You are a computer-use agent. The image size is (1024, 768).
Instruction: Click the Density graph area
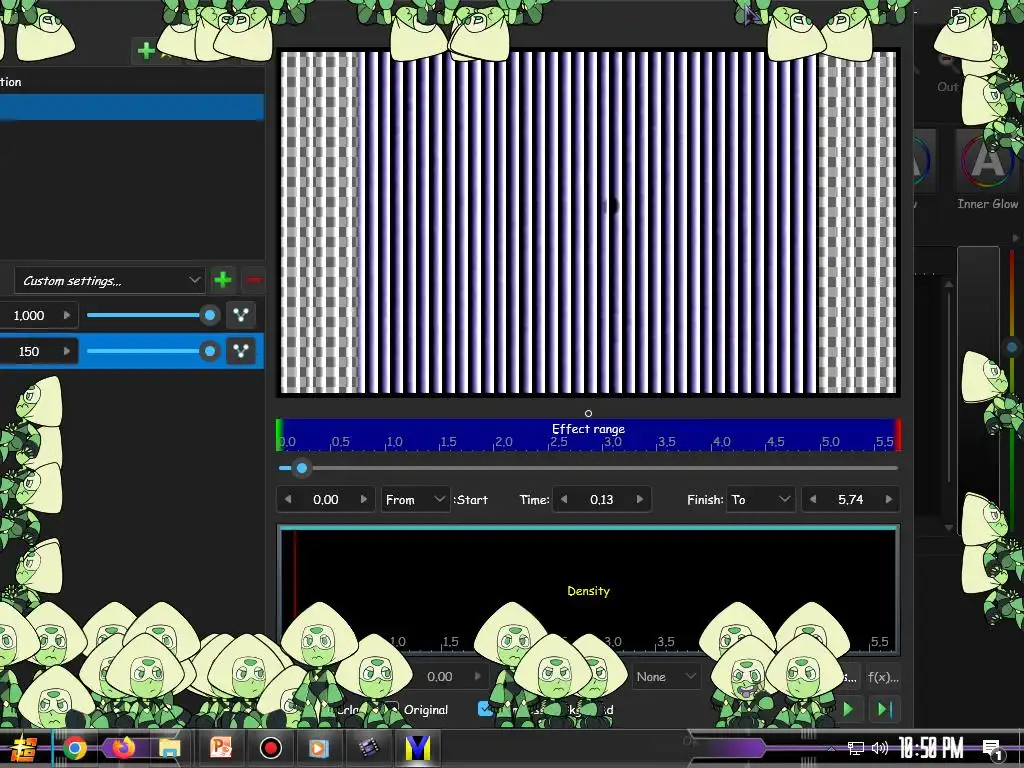588,590
